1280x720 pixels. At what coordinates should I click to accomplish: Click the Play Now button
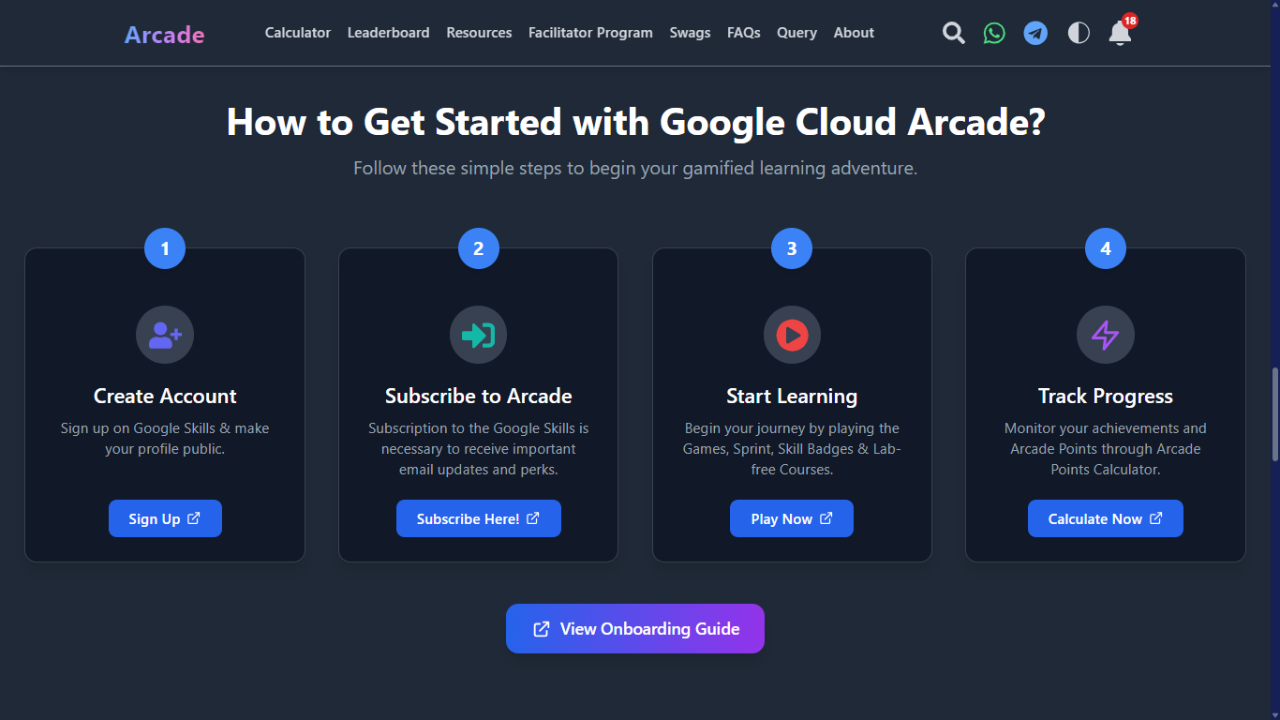tap(792, 519)
